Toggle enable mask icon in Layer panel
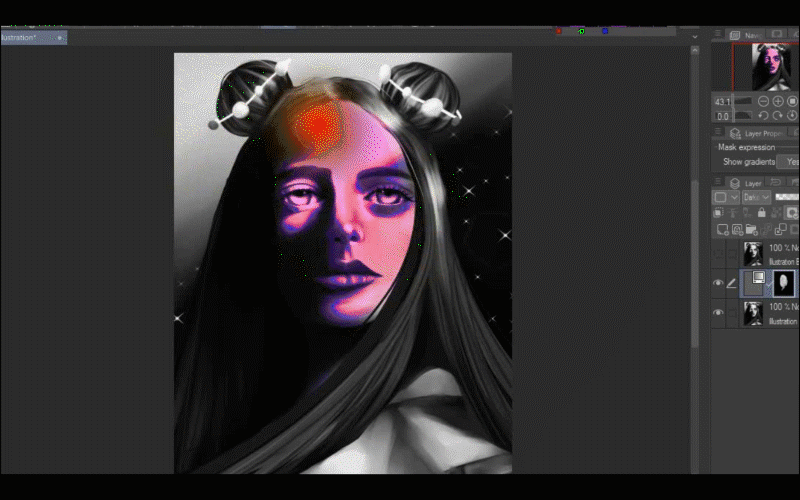Viewport: 800px width, 500px height. (x=792, y=212)
